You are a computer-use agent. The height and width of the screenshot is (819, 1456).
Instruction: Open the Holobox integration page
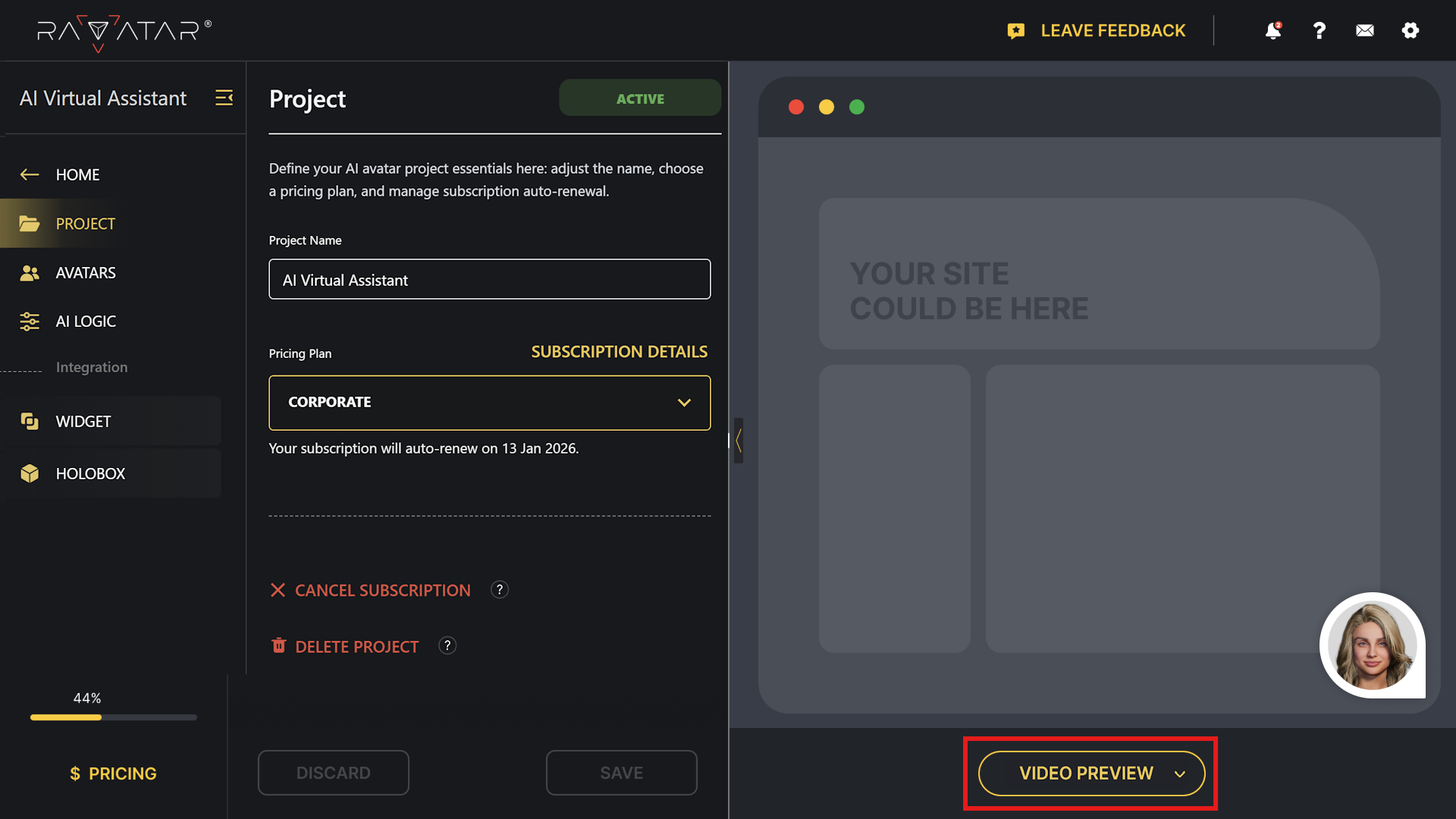pos(90,473)
